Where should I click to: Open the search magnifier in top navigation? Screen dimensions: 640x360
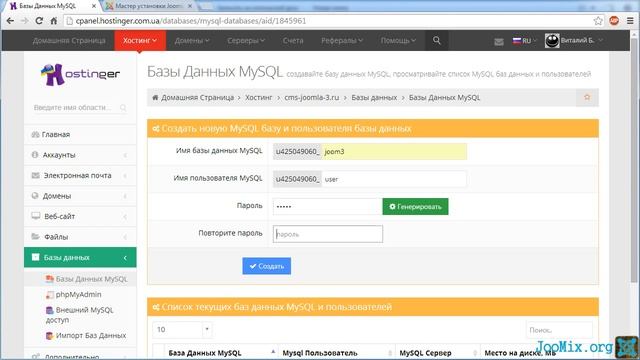point(437,40)
